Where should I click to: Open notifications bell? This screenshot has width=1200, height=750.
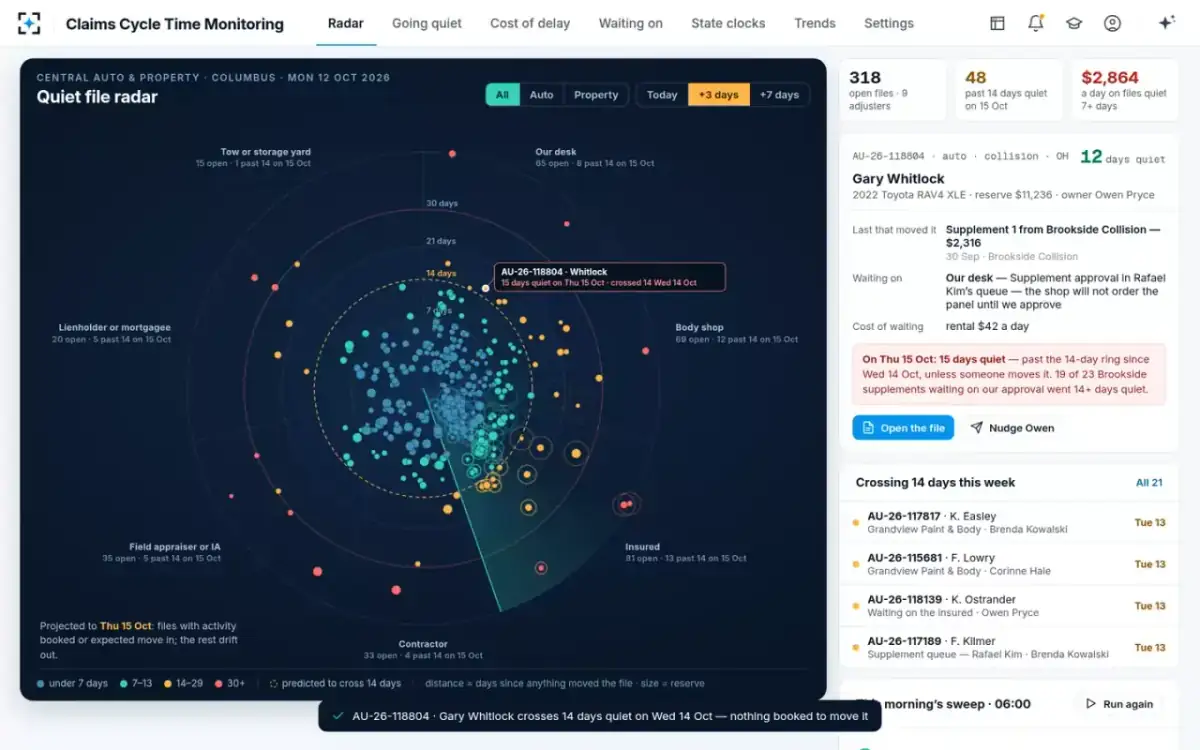point(1036,23)
